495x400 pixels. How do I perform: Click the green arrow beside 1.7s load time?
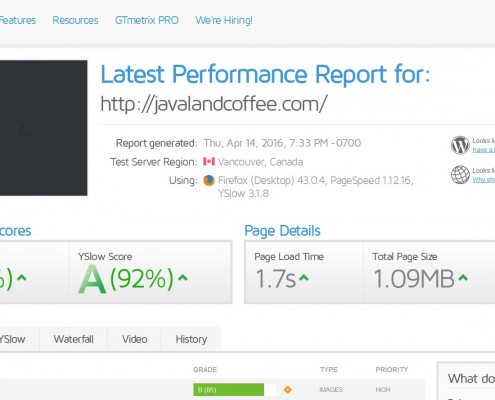tap(304, 278)
